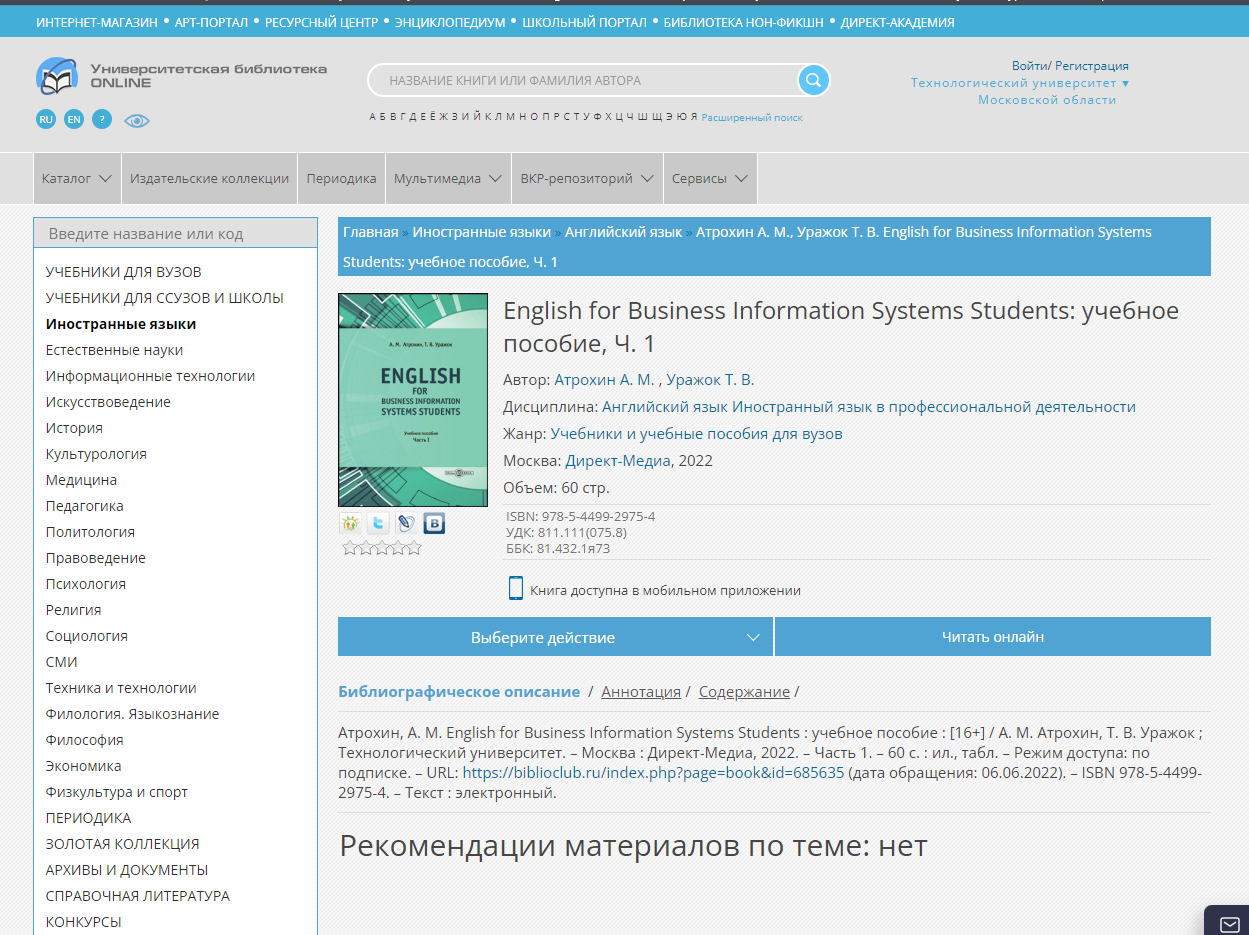Rate the book with the third star

[x=382, y=548]
